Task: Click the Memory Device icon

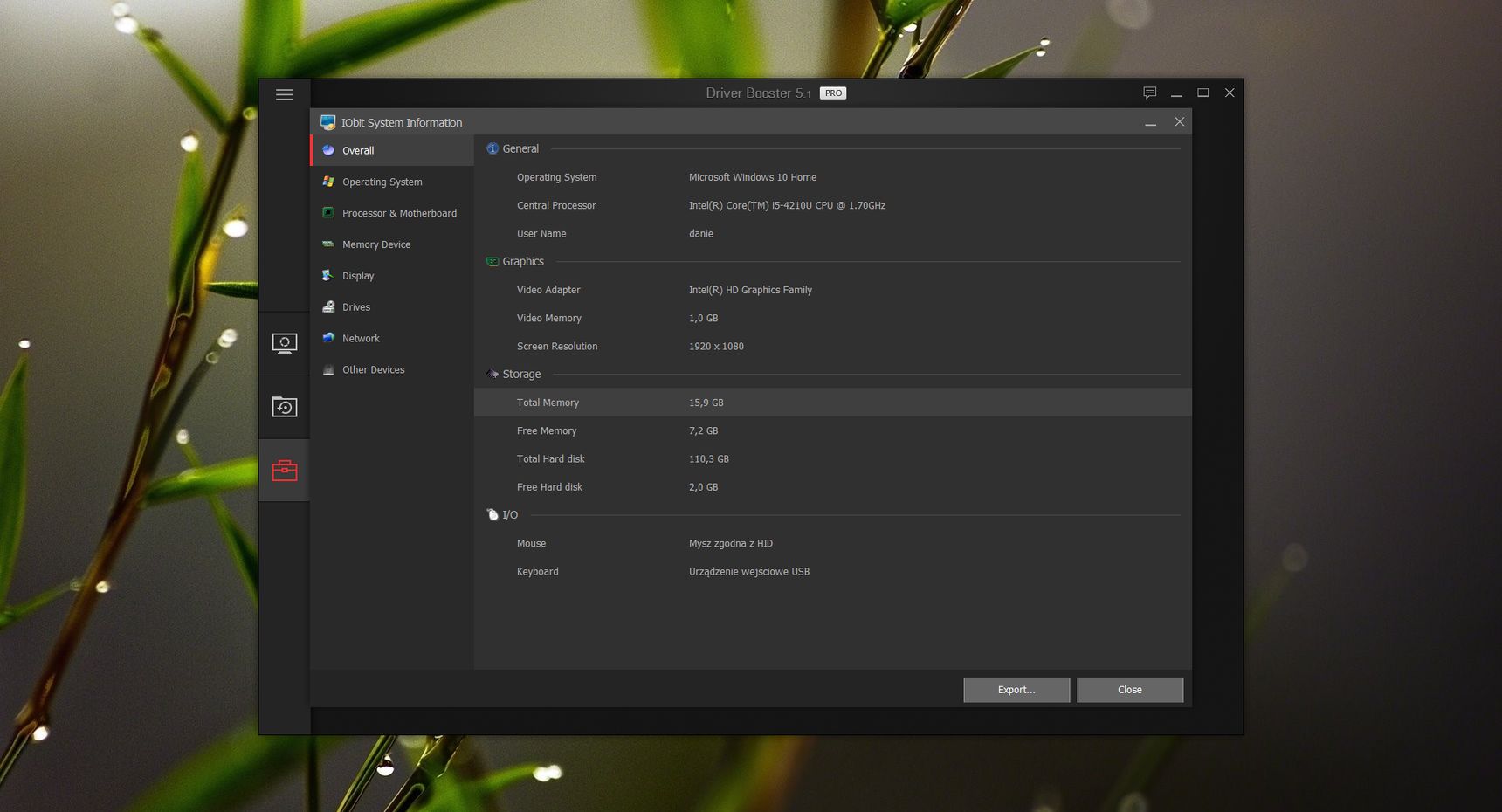Action: pyautogui.click(x=328, y=244)
